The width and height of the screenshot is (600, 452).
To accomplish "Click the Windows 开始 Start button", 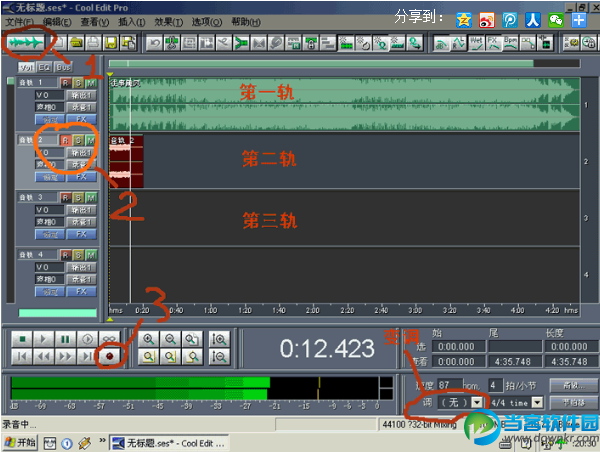I will [x=20, y=443].
